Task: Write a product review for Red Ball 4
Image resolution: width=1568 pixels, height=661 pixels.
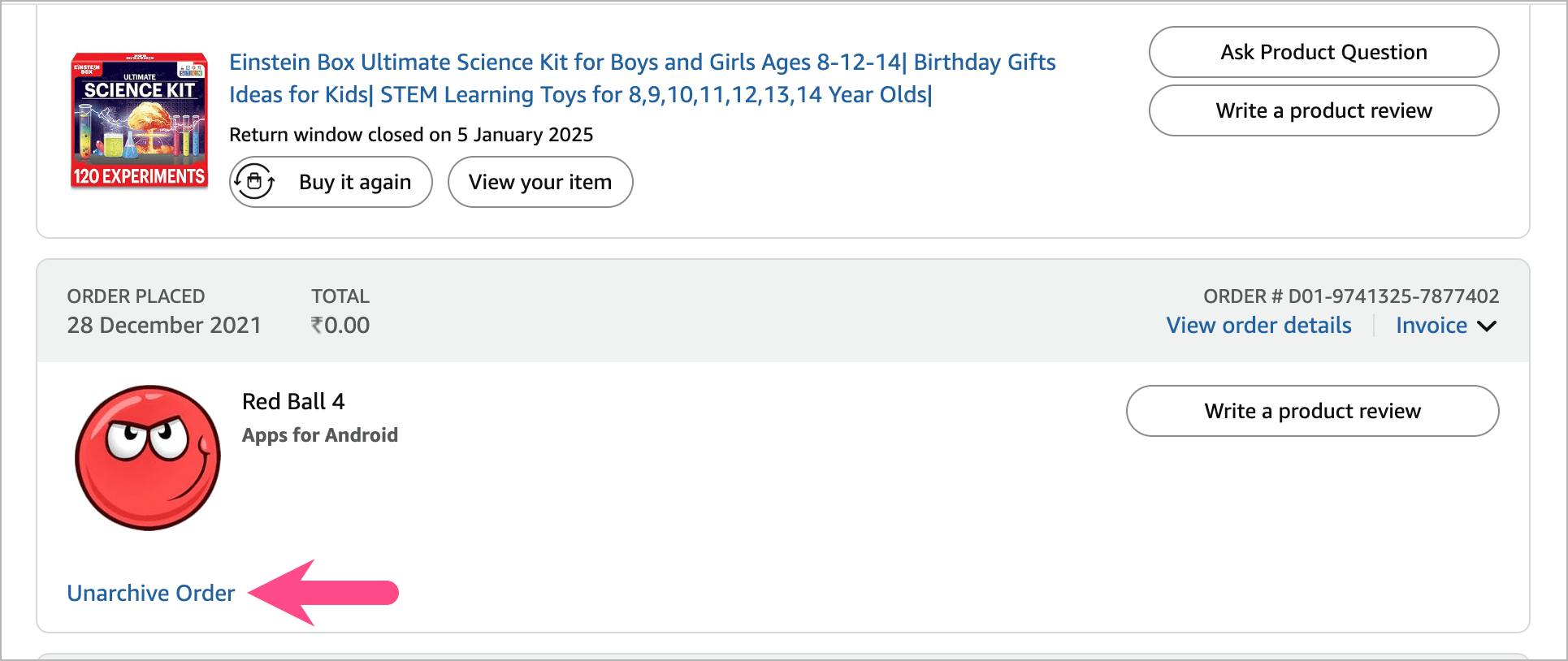Action: point(1312,411)
